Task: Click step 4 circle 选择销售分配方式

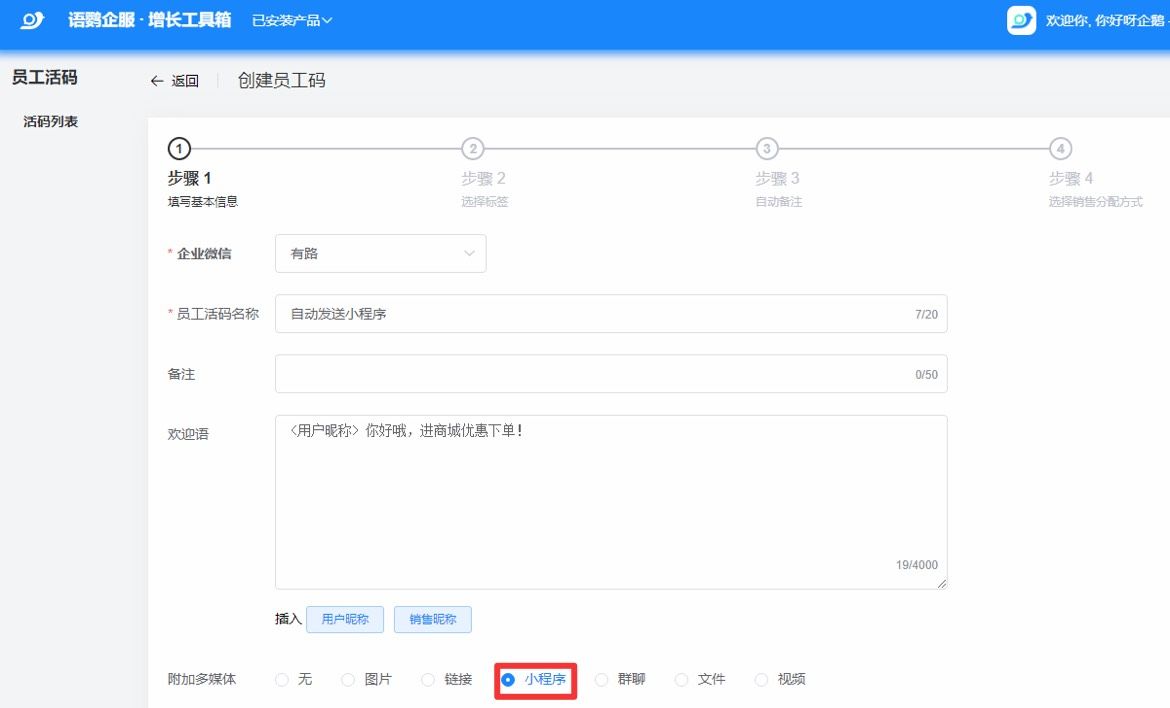Action: [1060, 149]
